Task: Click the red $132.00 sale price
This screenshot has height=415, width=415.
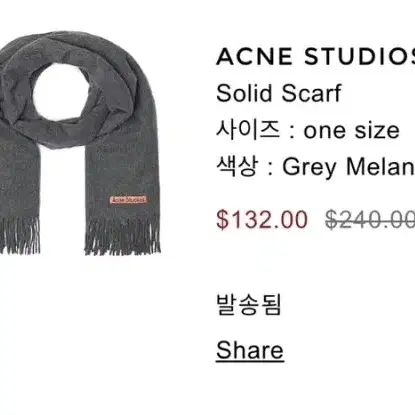Action: (x=262, y=220)
